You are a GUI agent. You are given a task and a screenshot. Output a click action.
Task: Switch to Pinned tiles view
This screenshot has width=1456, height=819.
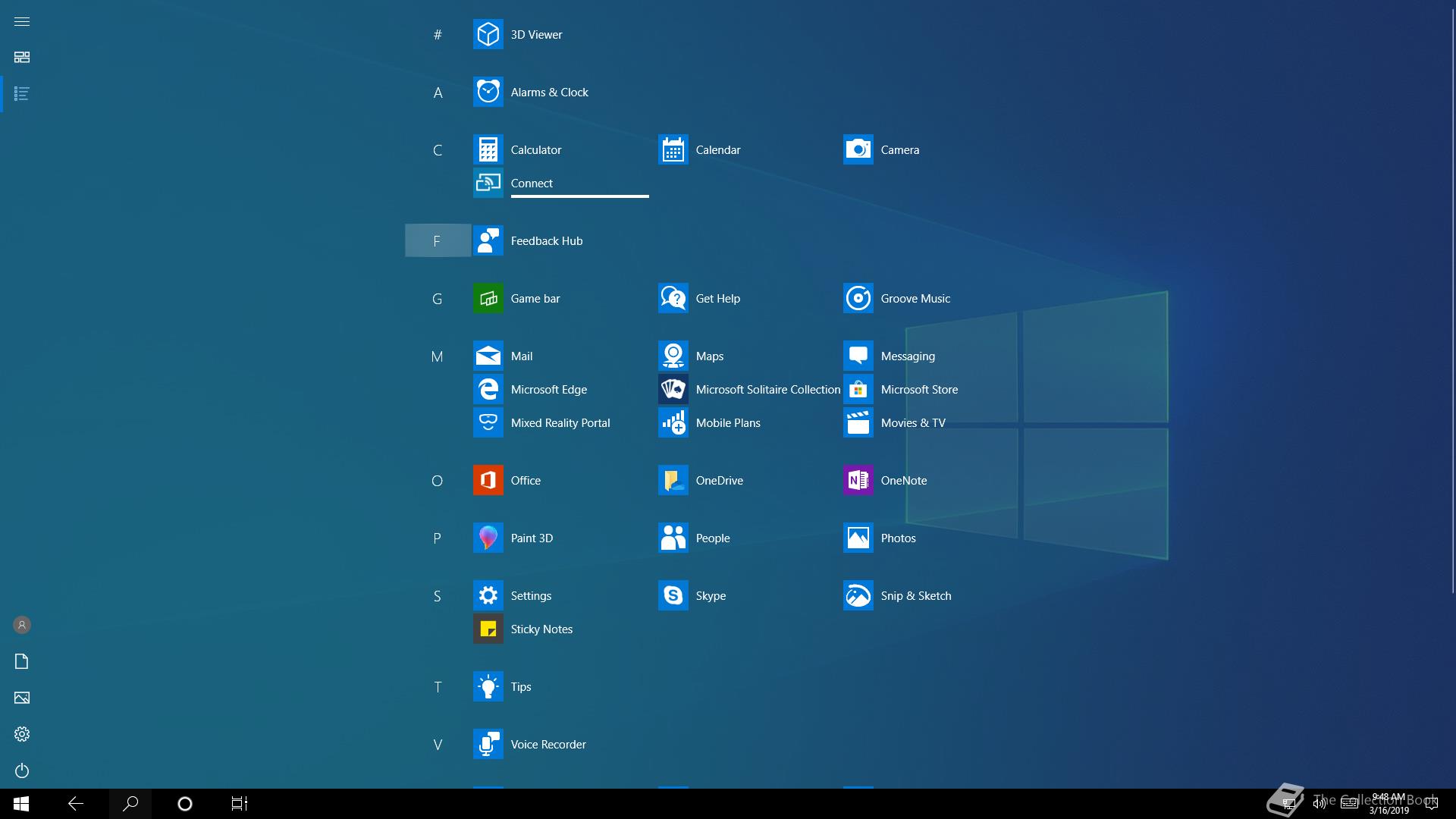pos(22,57)
